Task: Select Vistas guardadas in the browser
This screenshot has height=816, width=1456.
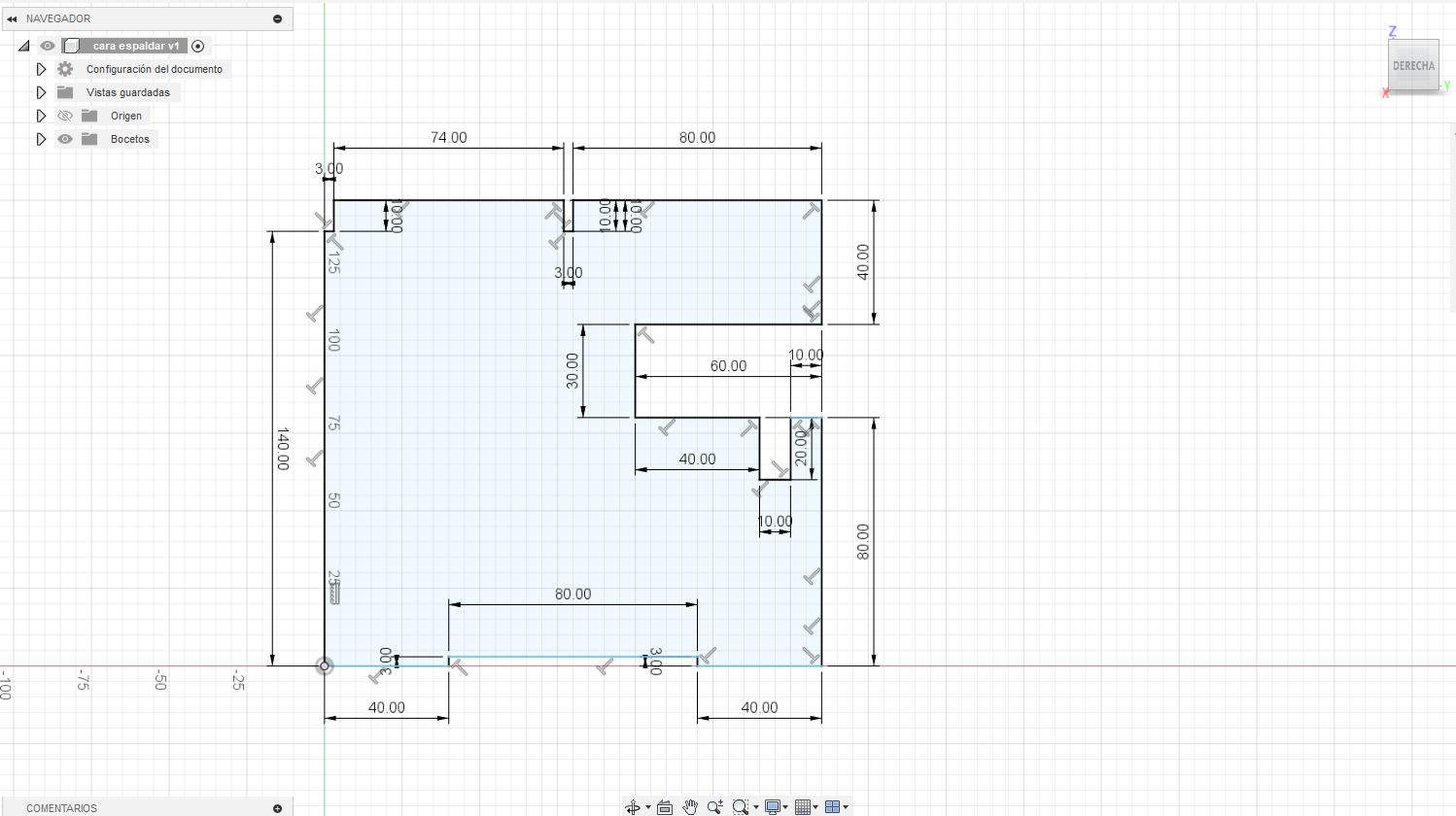Action: pos(128,92)
